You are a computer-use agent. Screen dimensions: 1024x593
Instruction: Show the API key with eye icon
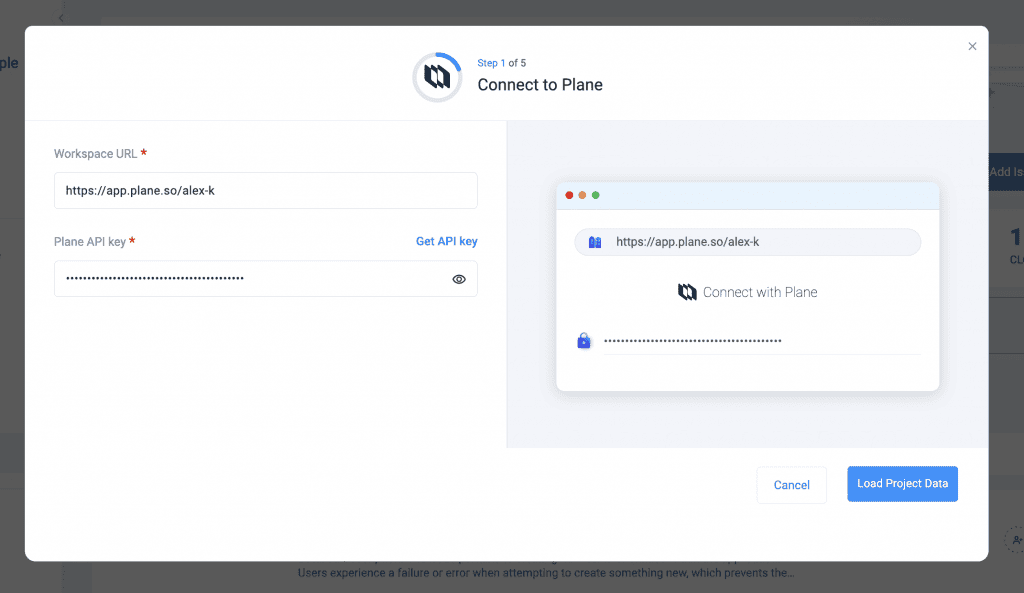point(459,279)
